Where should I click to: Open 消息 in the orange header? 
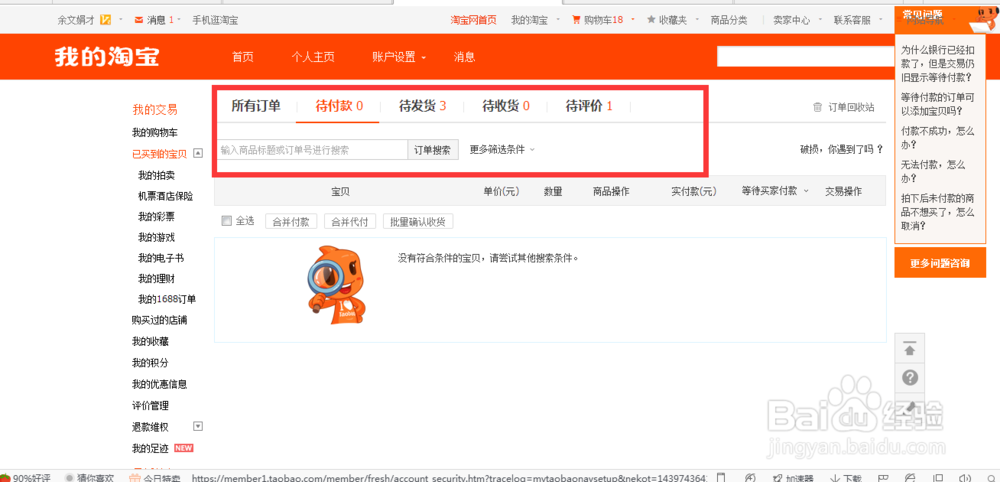(464, 57)
